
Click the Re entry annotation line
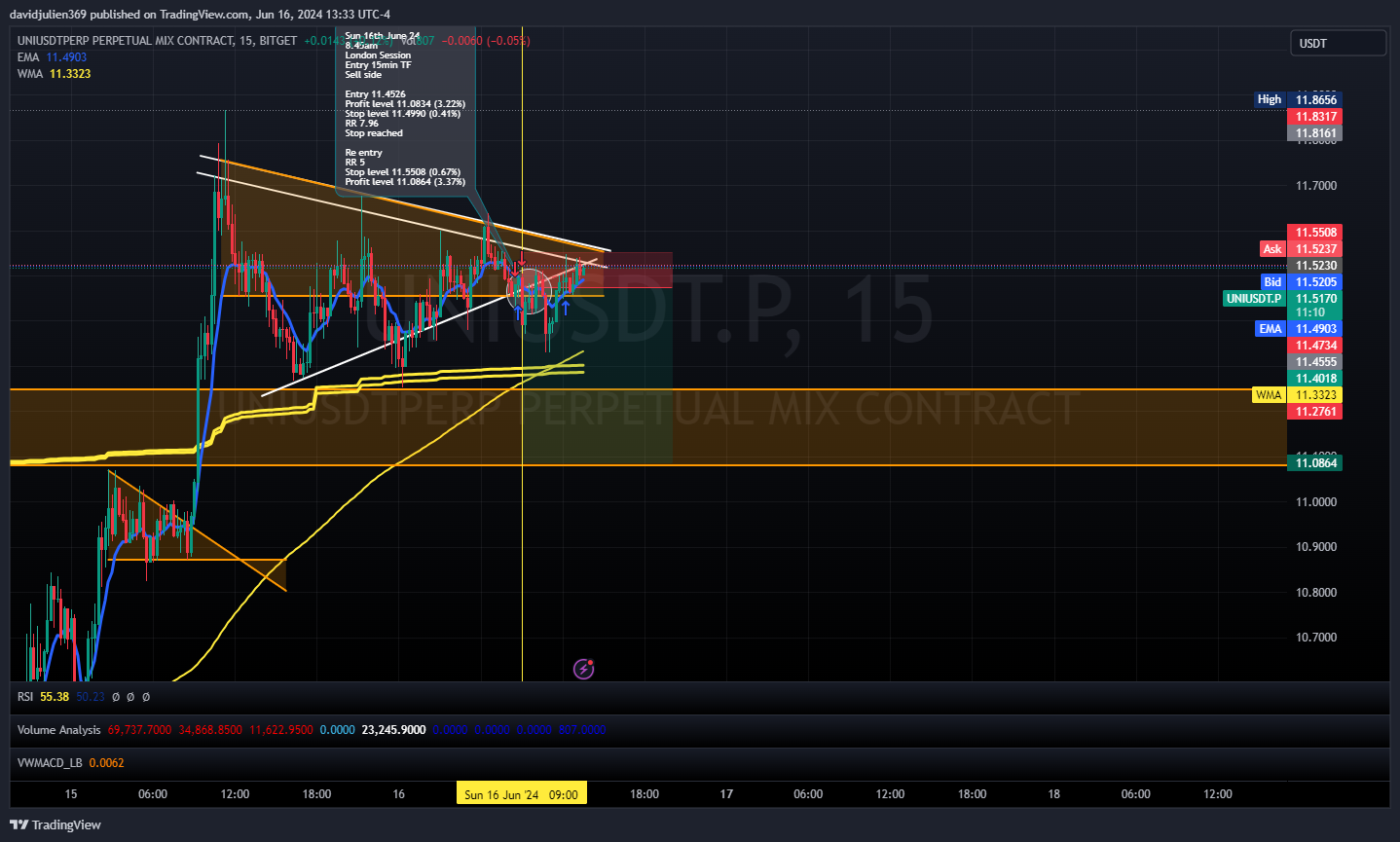pos(363,153)
